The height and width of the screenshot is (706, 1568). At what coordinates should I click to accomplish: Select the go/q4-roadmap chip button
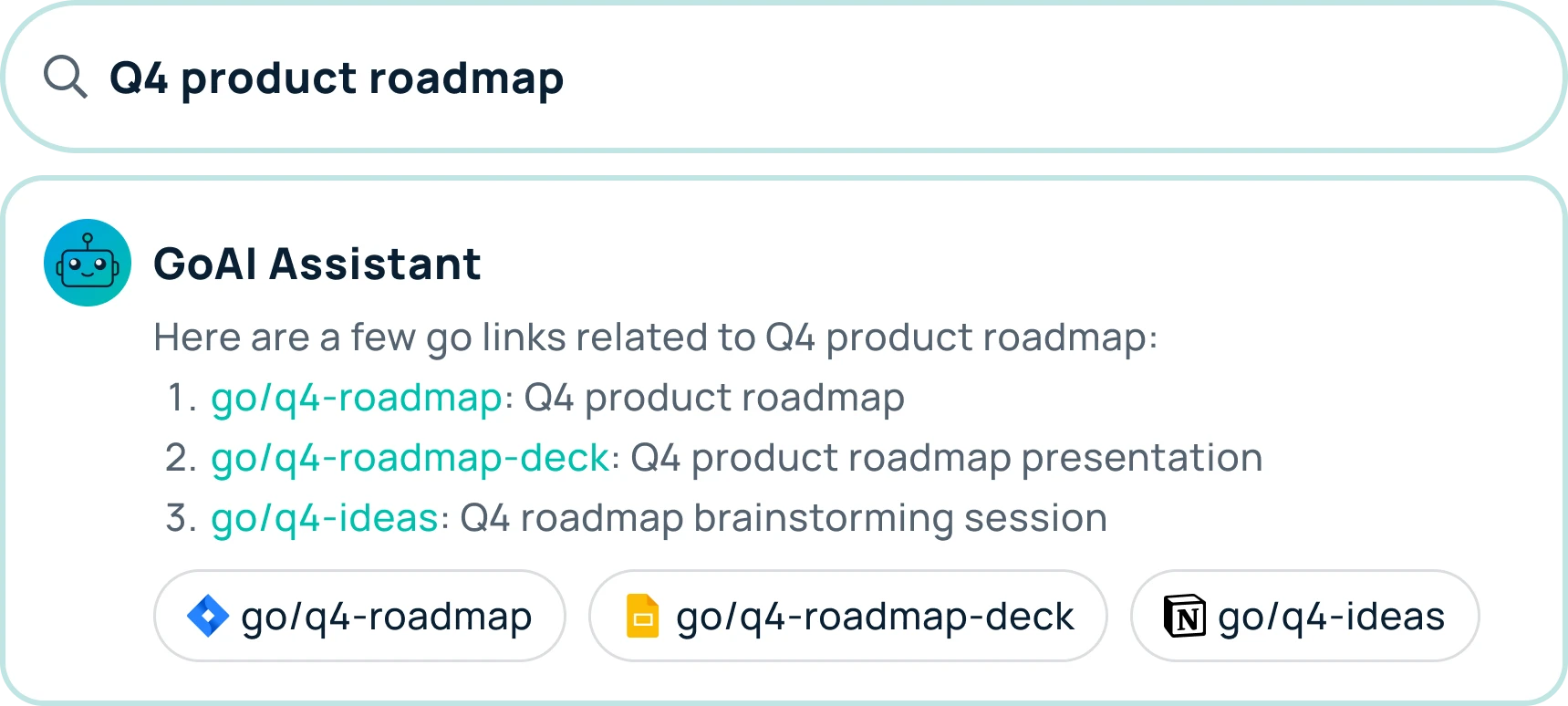click(x=359, y=616)
